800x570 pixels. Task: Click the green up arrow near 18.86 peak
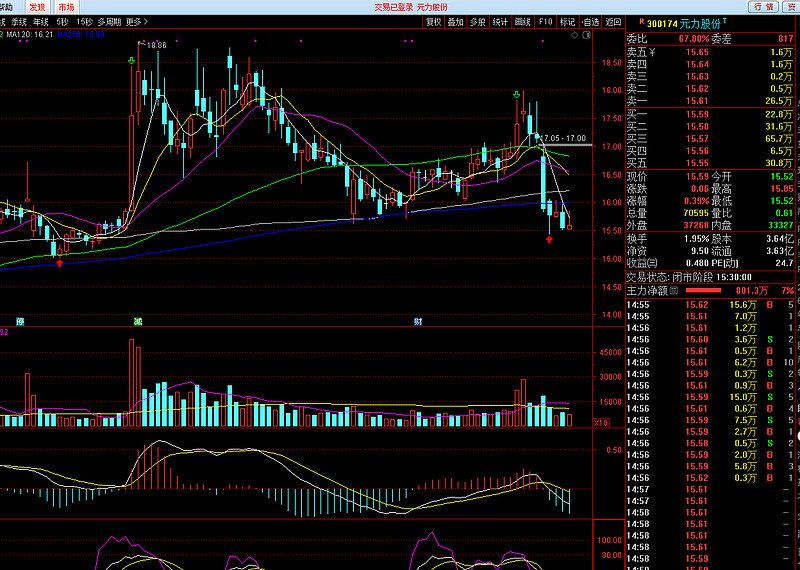(132, 62)
